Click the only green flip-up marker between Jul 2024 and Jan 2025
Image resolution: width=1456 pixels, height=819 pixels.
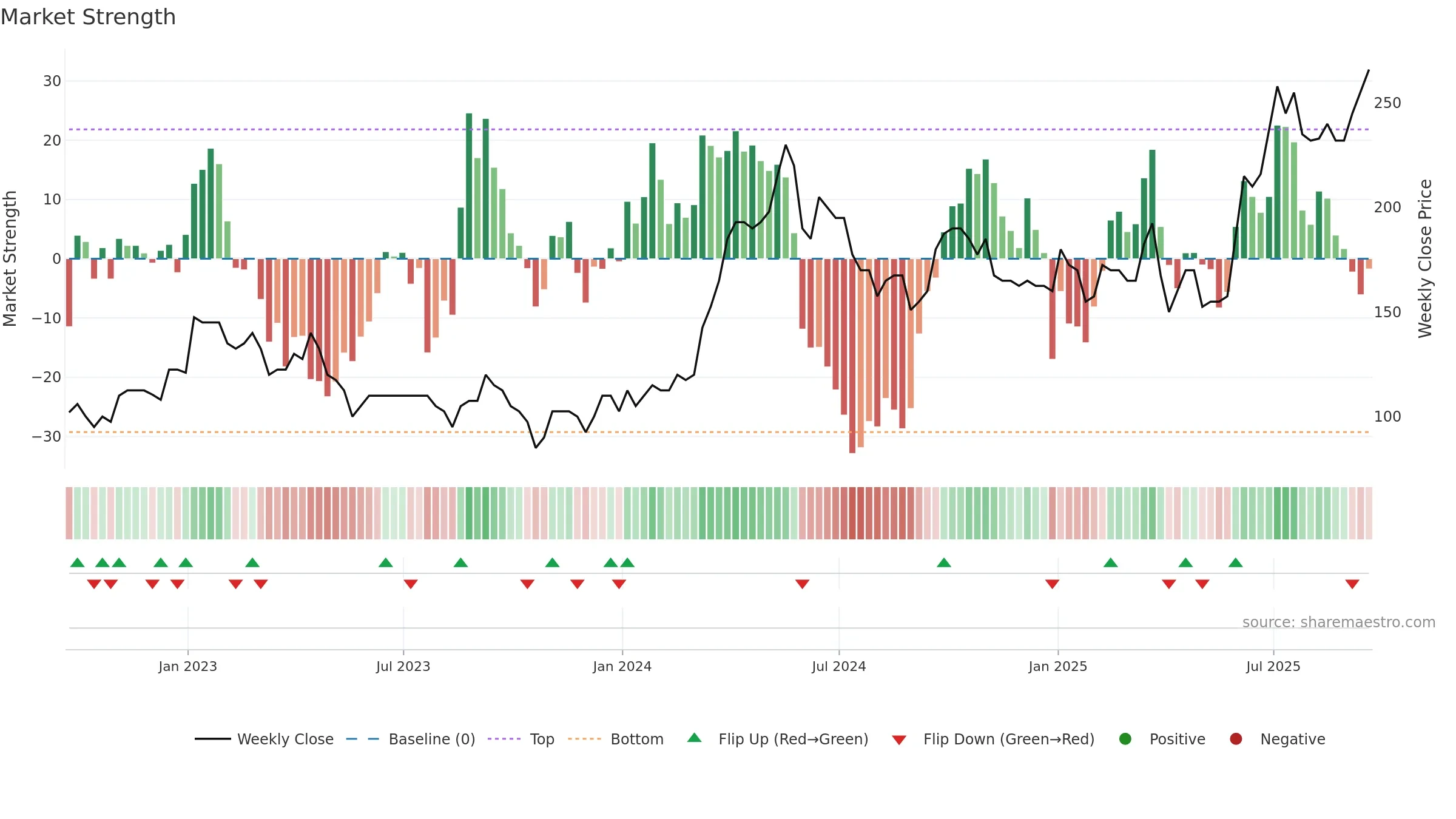[x=944, y=562]
